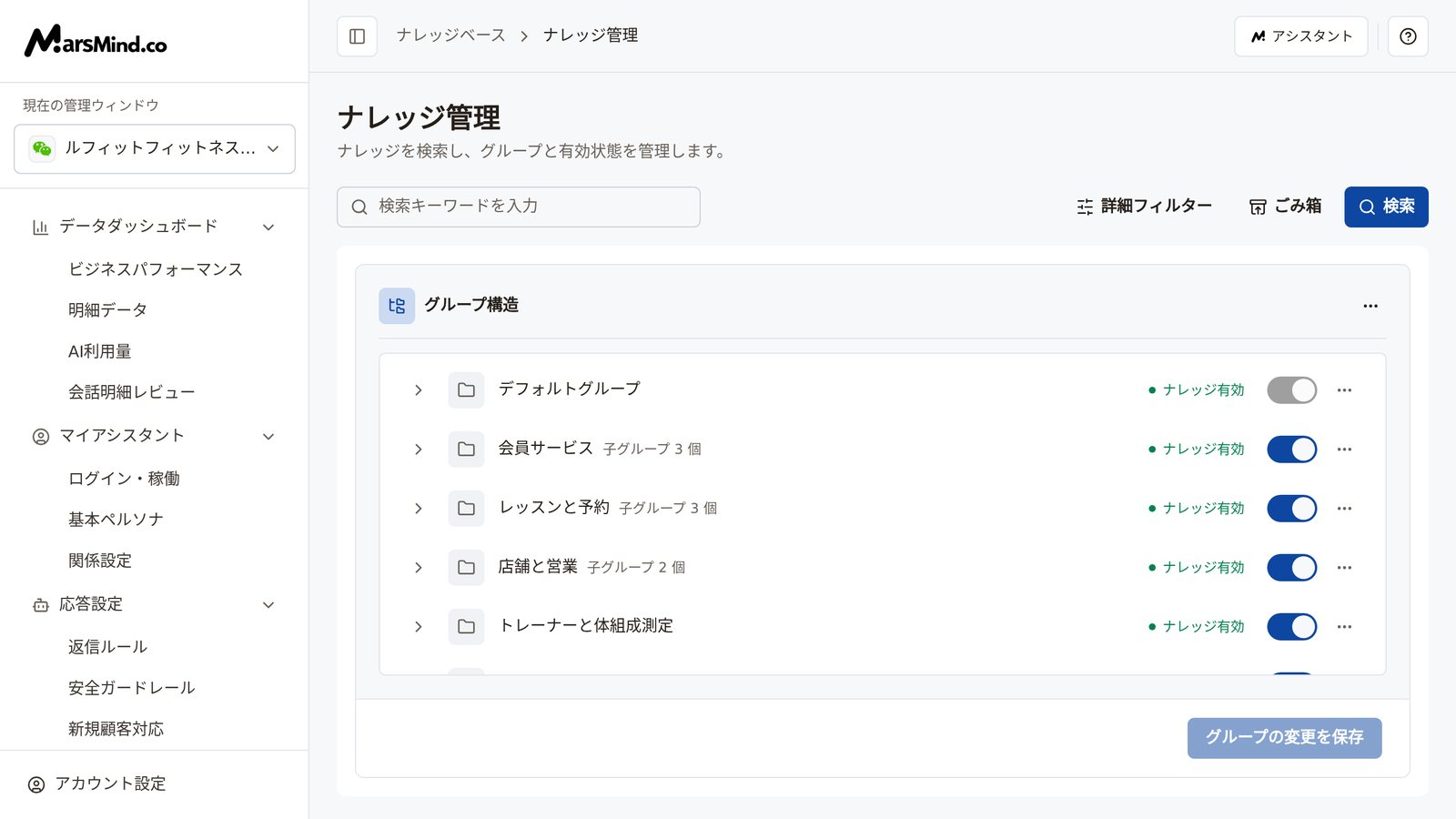Image resolution: width=1456 pixels, height=819 pixels.
Task: Click グループの変更を保存 button
Action: 1284,738
